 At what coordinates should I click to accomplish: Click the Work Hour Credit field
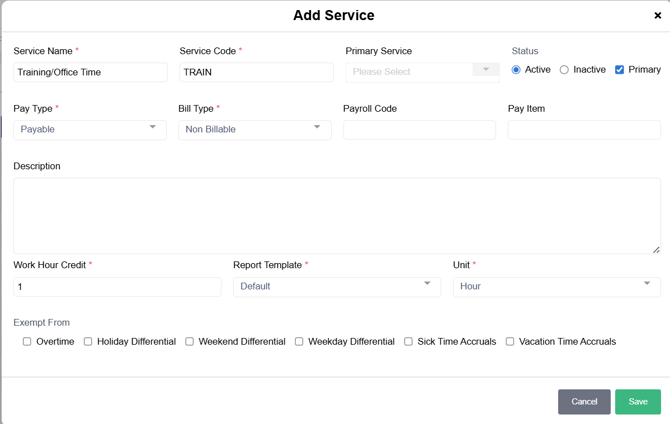[117, 287]
